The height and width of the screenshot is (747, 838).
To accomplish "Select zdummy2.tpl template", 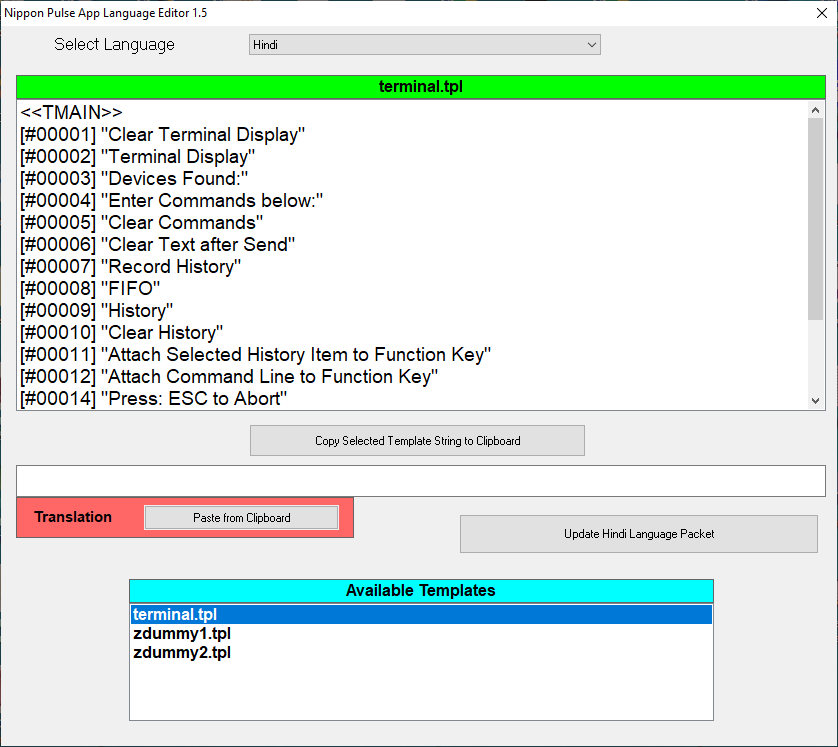I will 421,653.
